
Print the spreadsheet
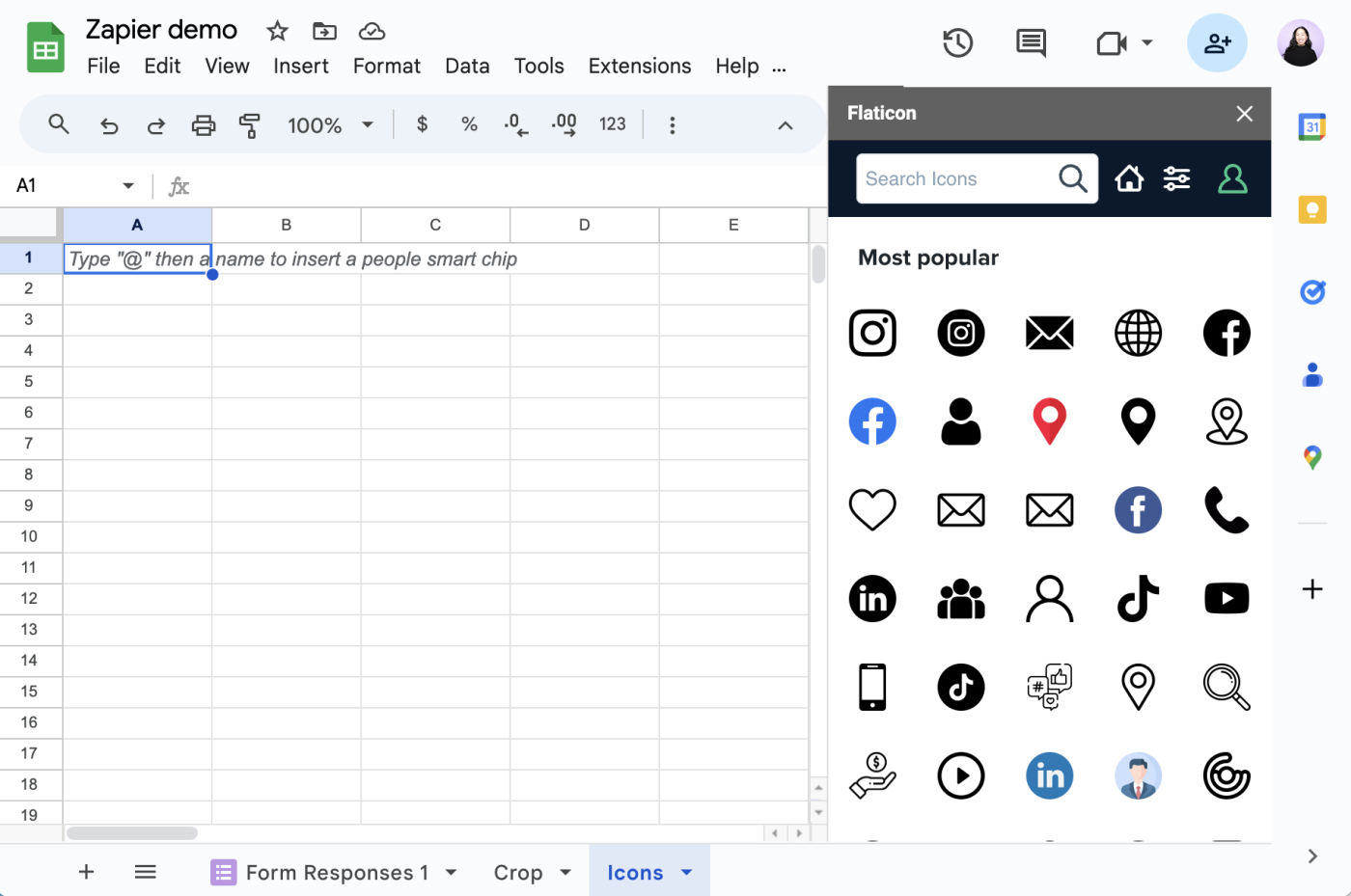203,125
